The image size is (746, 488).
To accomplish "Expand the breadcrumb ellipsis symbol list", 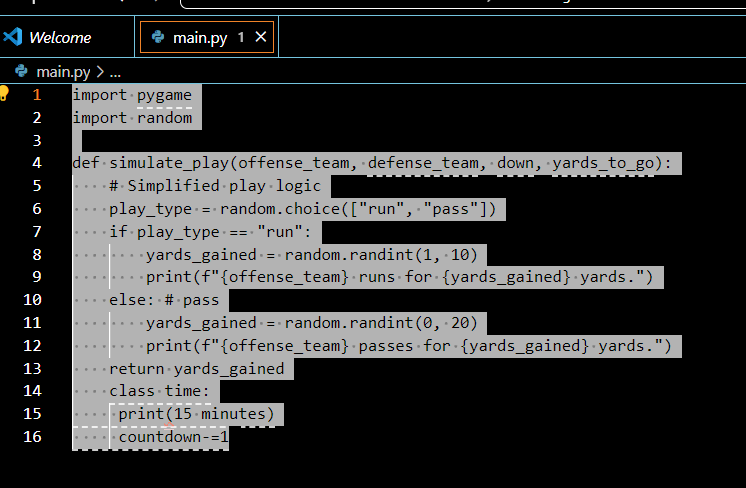I will pyautogui.click(x=114, y=71).
